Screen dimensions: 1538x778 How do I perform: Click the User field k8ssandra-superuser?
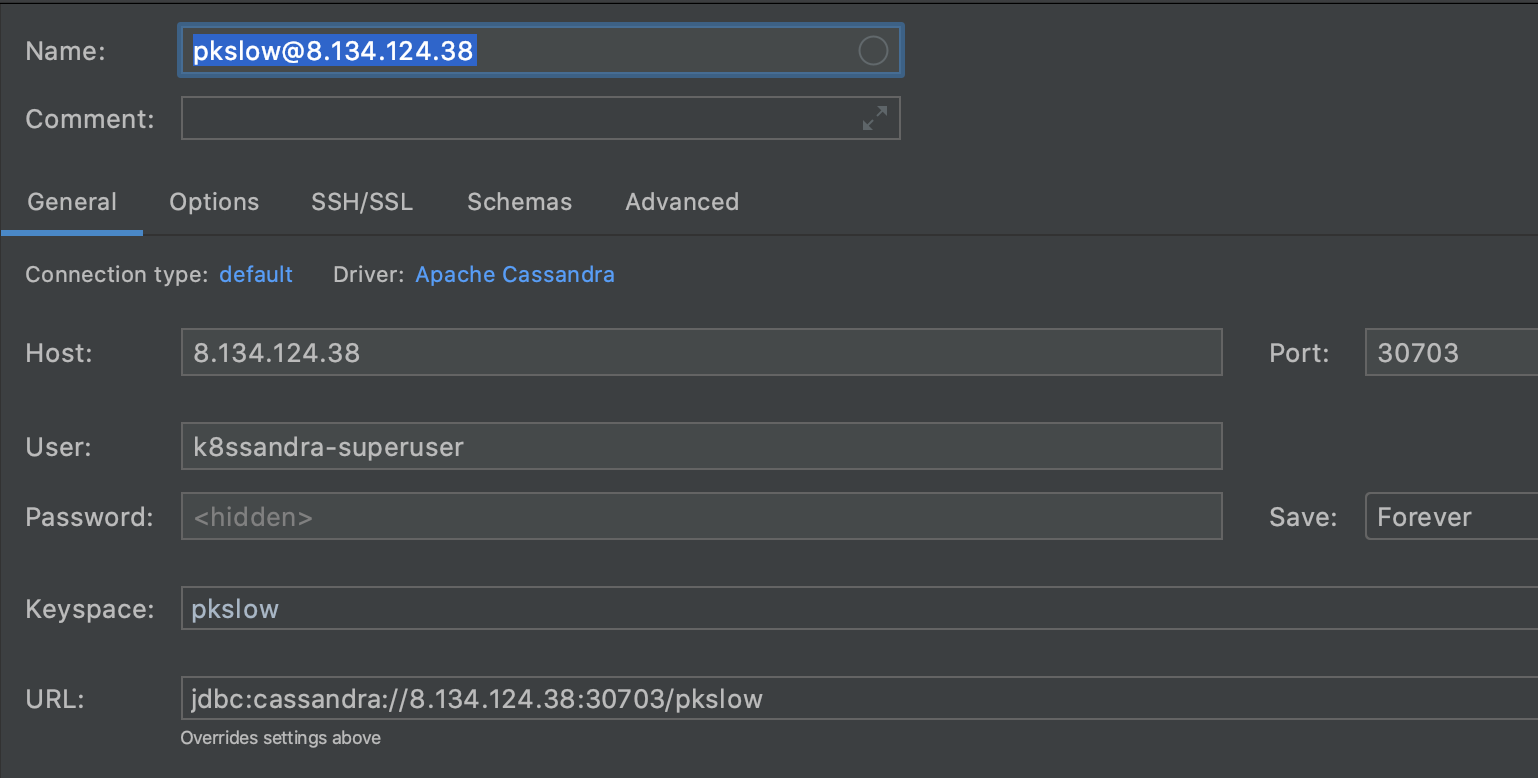coord(701,446)
